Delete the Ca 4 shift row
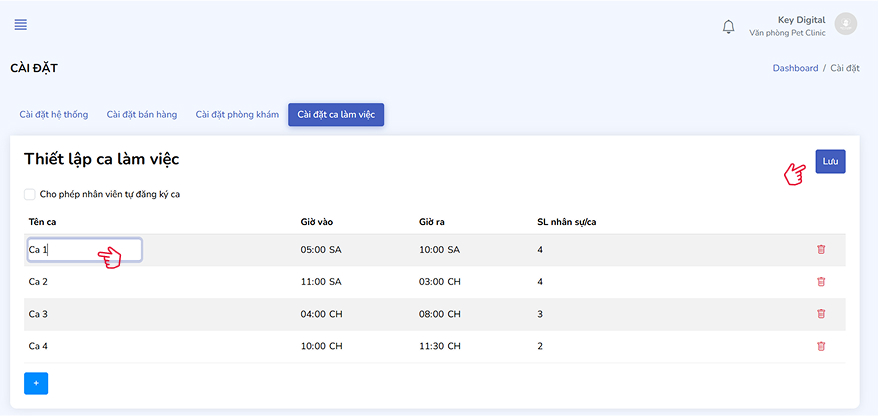This screenshot has height=416, width=879. tap(821, 346)
